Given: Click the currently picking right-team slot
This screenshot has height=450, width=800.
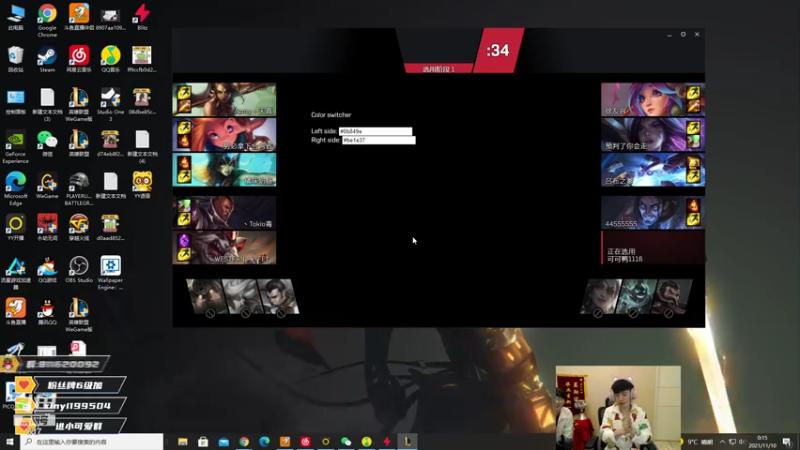Looking at the screenshot, I should click(653, 248).
